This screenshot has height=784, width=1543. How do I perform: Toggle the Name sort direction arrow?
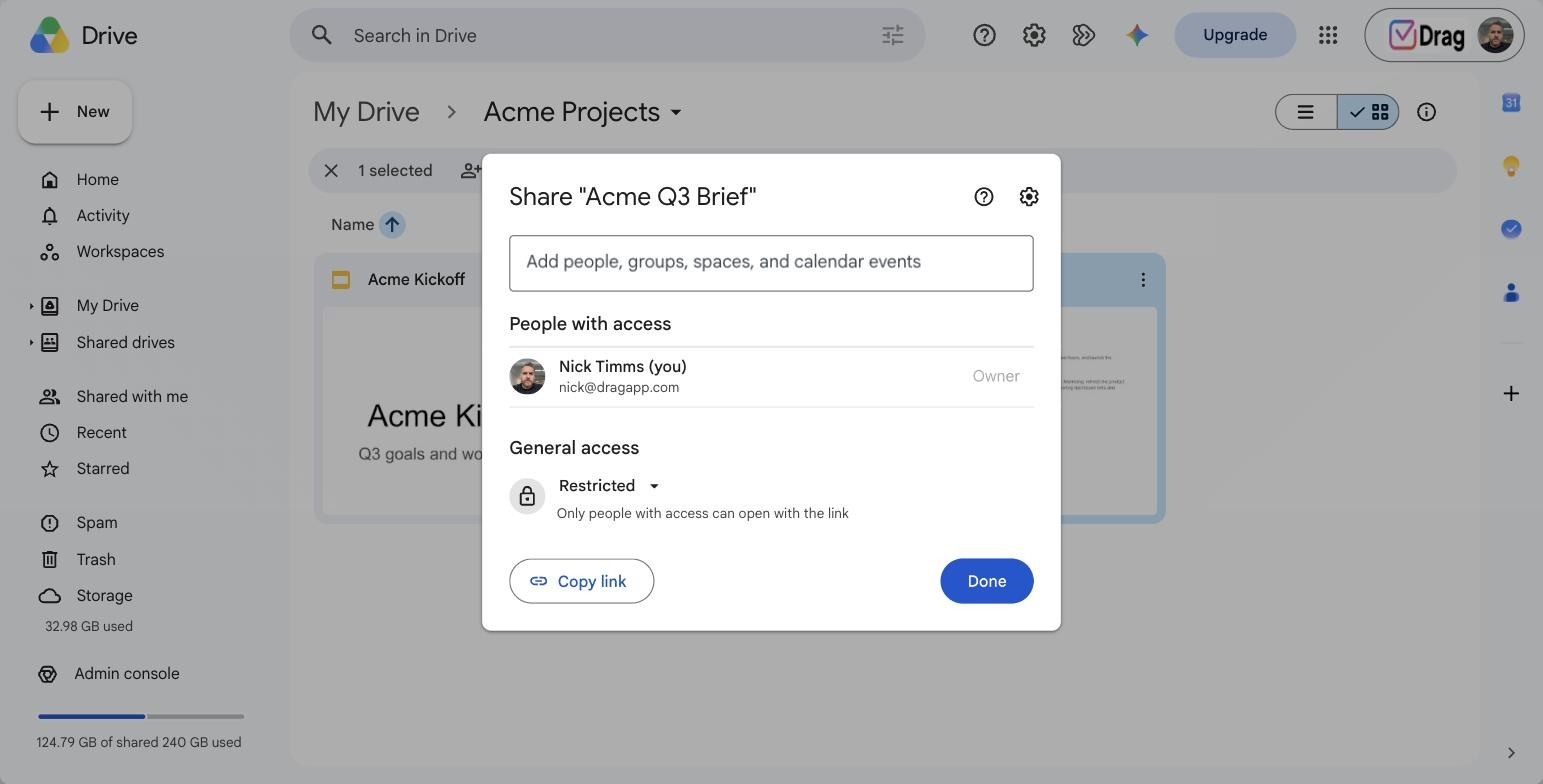(392, 225)
